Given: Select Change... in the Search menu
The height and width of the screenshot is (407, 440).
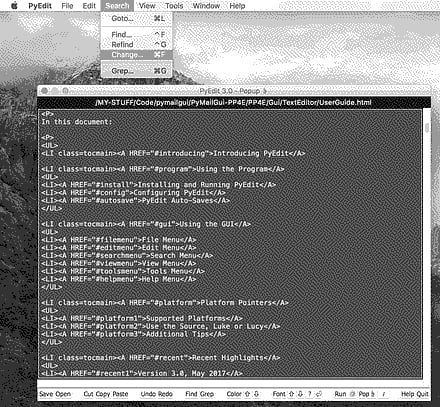Looking at the screenshot, I should (x=137, y=54).
